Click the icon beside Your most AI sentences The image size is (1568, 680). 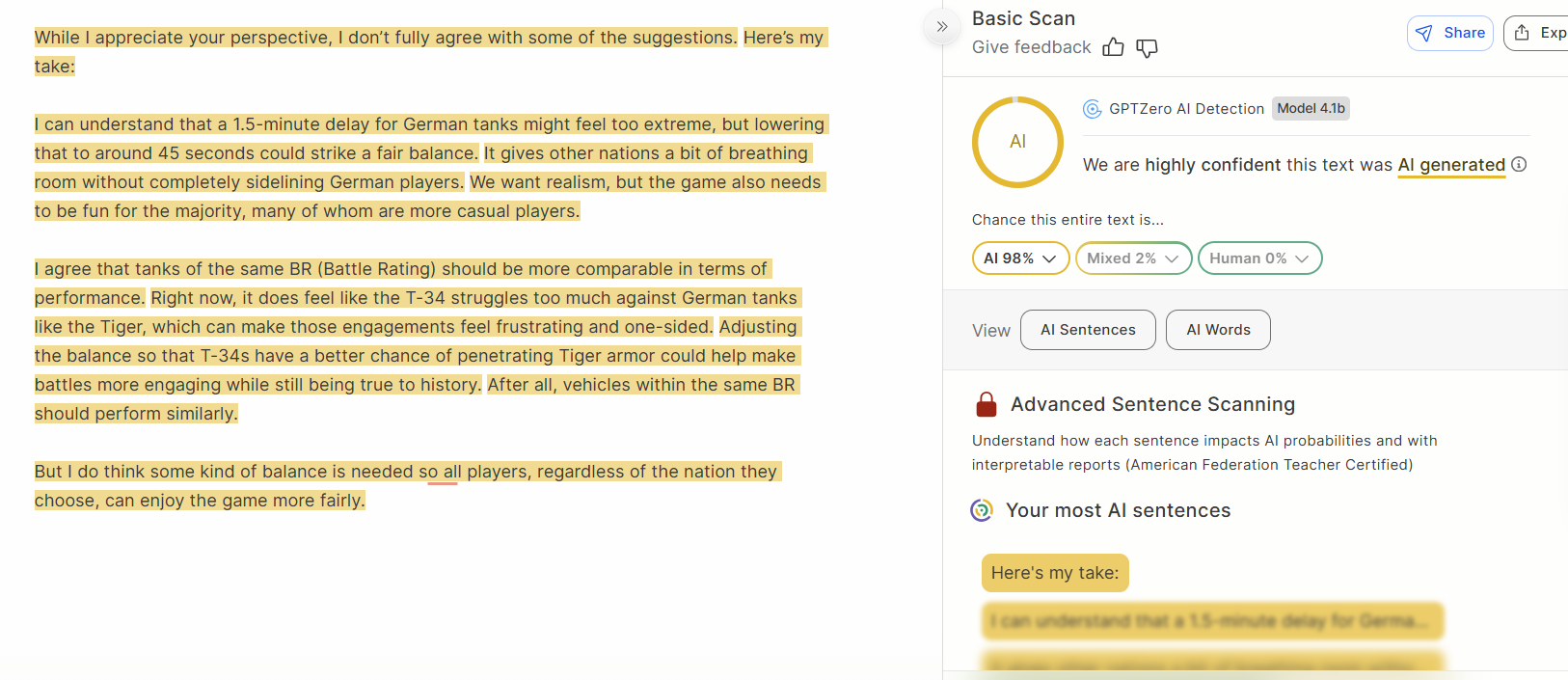click(982, 510)
